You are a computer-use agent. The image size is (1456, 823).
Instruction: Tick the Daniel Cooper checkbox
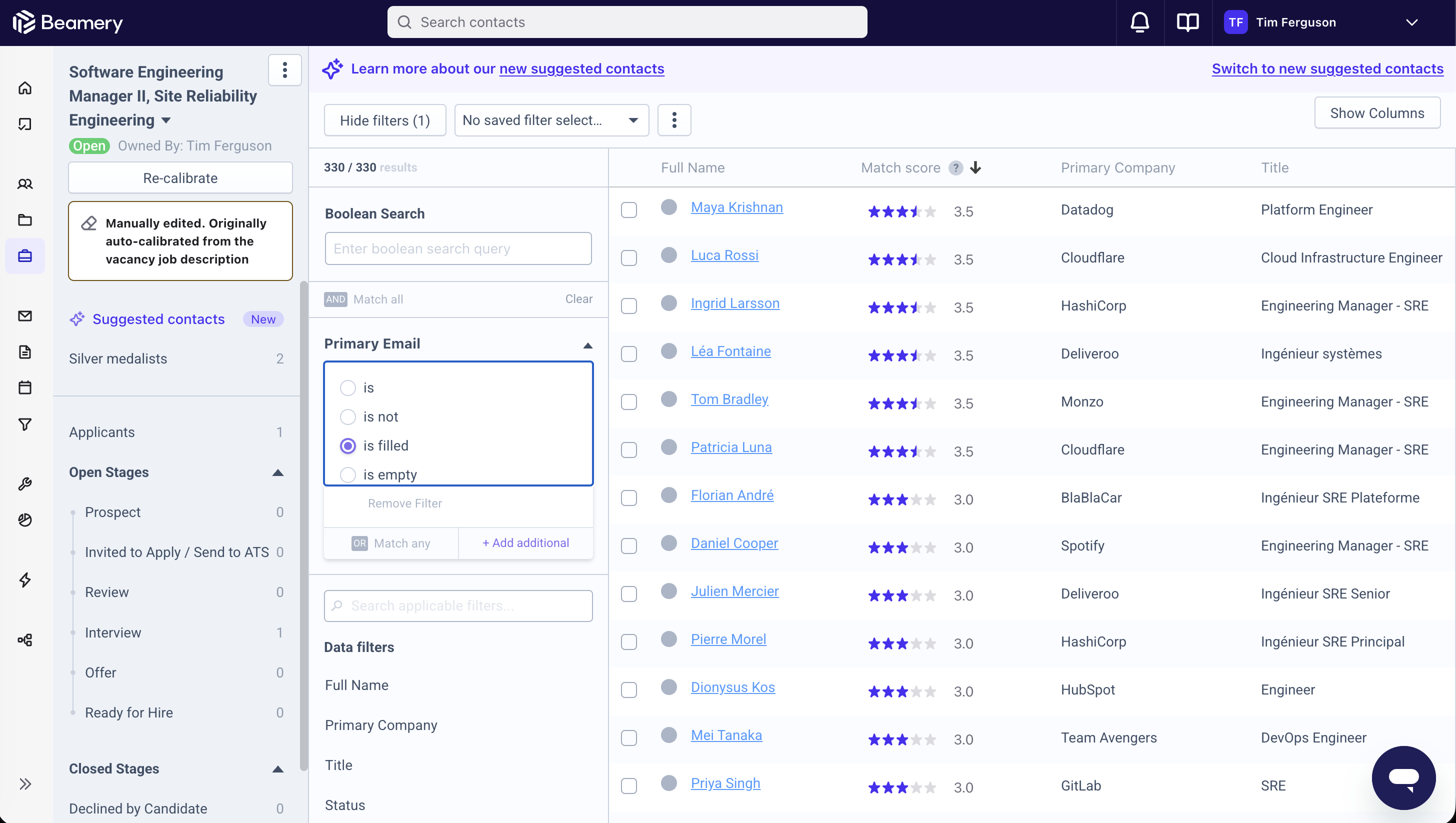click(629, 546)
